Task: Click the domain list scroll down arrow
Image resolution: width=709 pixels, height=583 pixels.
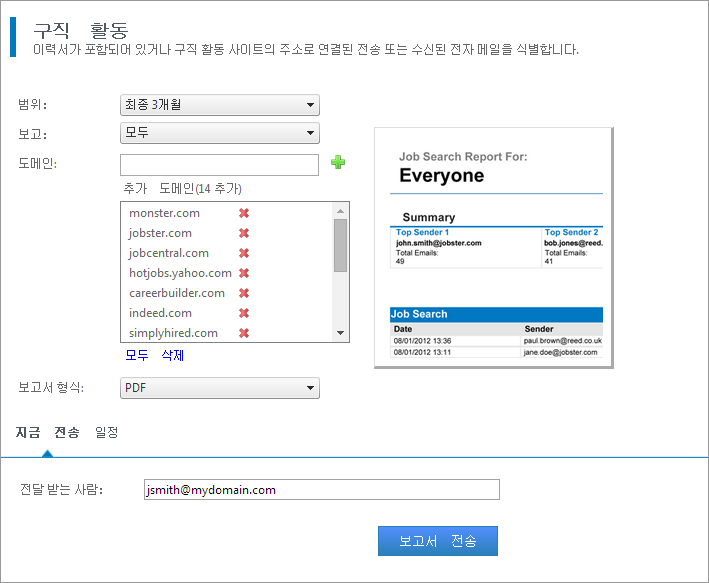Action: (x=340, y=333)
